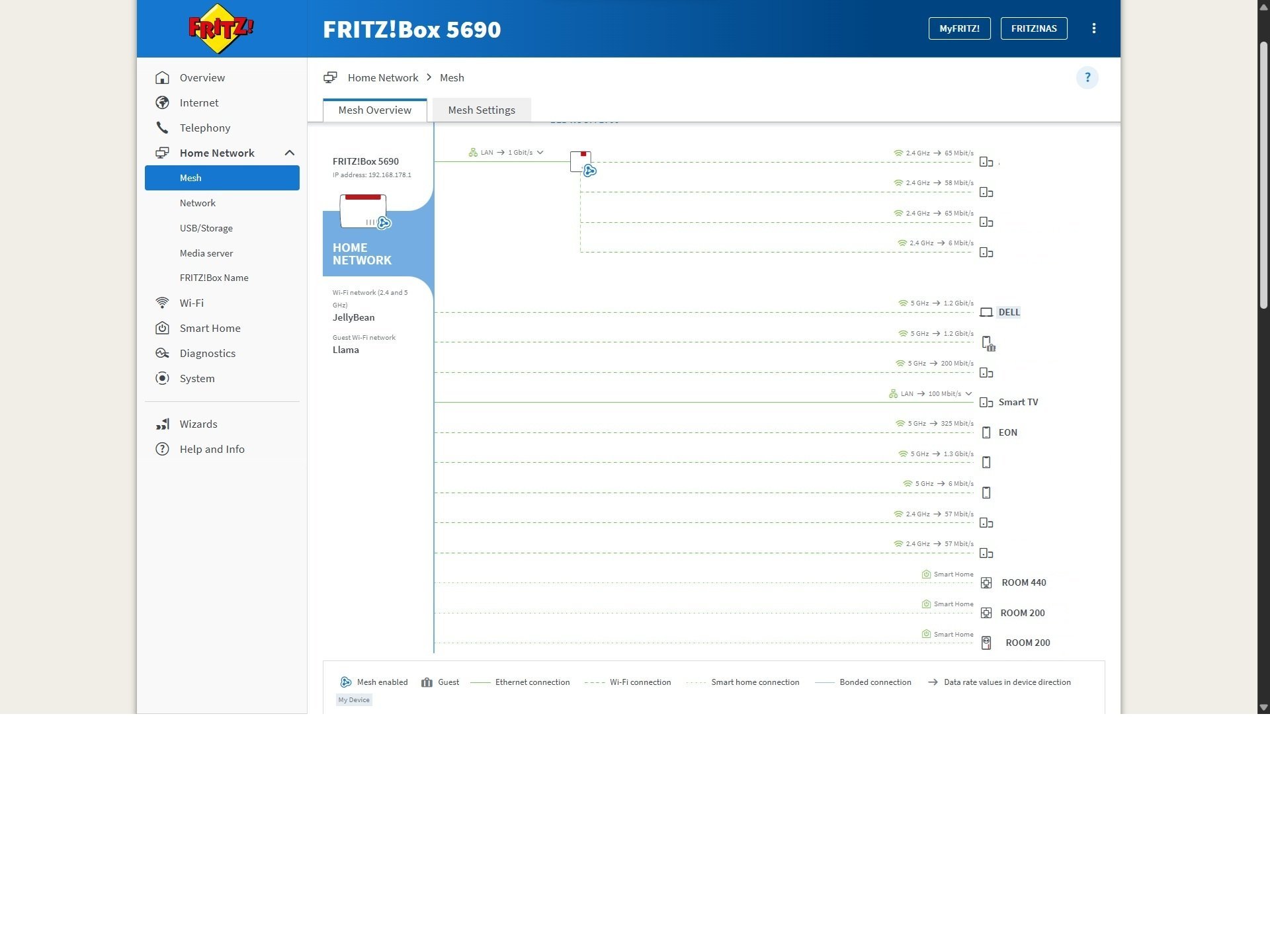Click the scrollbar down arrow
1270x952 pixels.
tap(1263, 707)
